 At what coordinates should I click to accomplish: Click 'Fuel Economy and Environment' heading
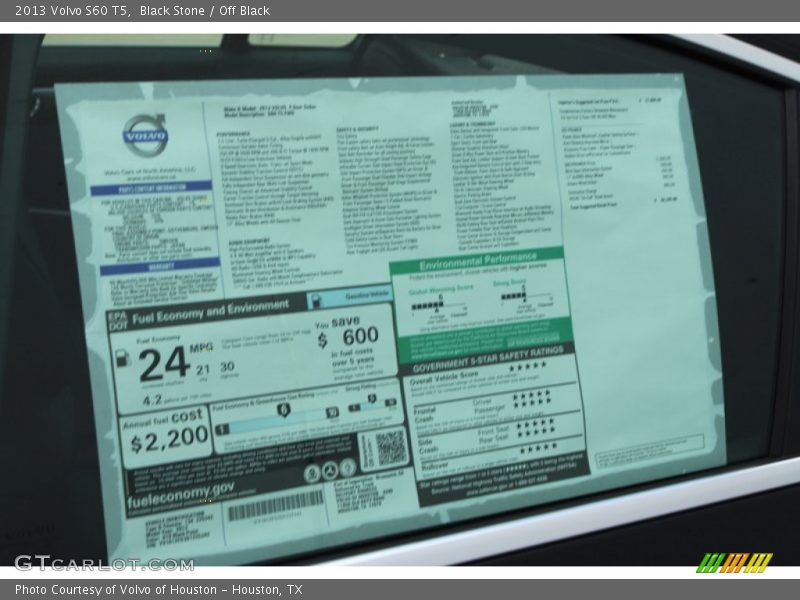point(210,312)
